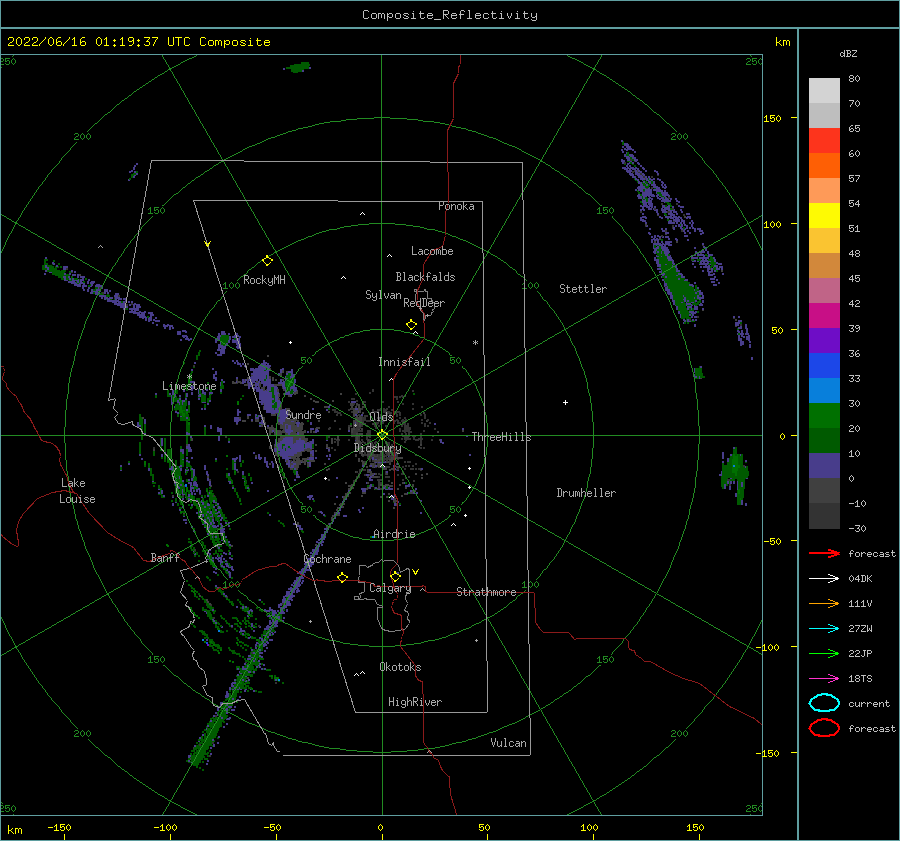
Task: Click the HighRiver town label
Action: [415, 702]
